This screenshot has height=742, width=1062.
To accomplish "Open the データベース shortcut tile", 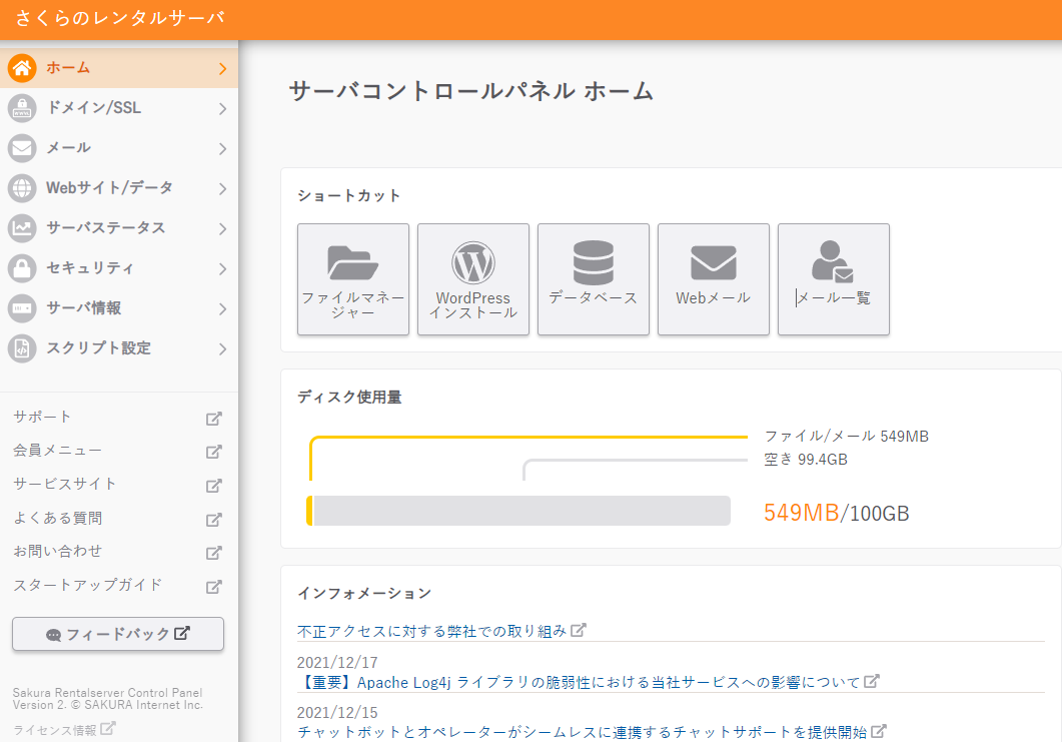I will tap(593, 279).
